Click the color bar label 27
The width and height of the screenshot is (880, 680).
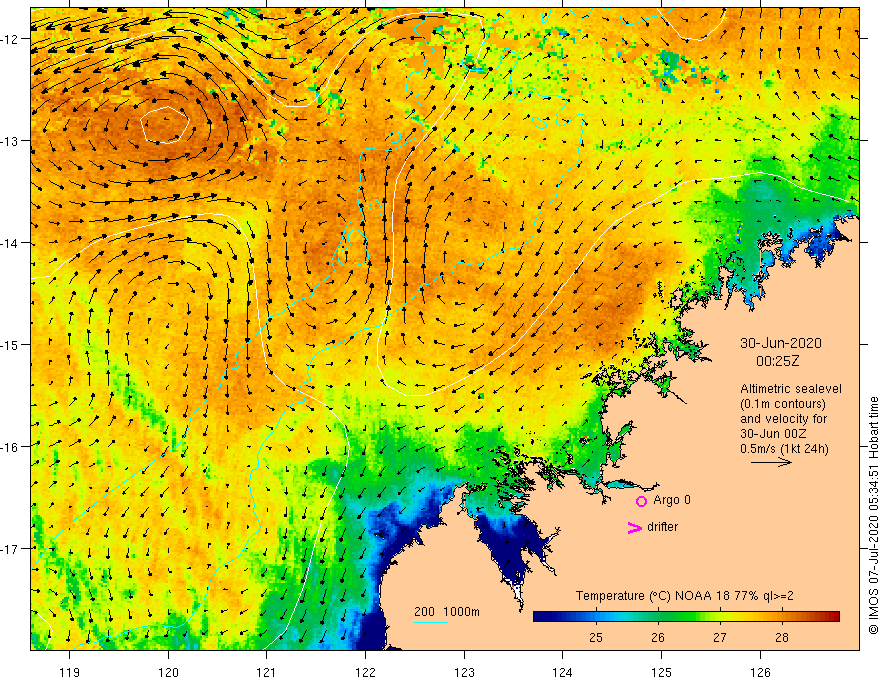click(x=719, y=637)
